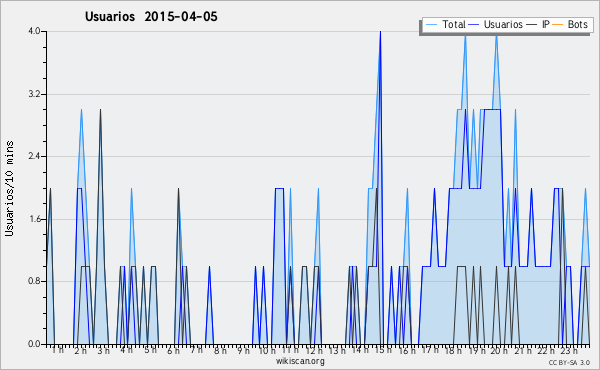The height and width of the screenshot is (370, 600).
Task: Click the "21 h" x-axis label
Action: pyautogui.click(x=523, y=350)
